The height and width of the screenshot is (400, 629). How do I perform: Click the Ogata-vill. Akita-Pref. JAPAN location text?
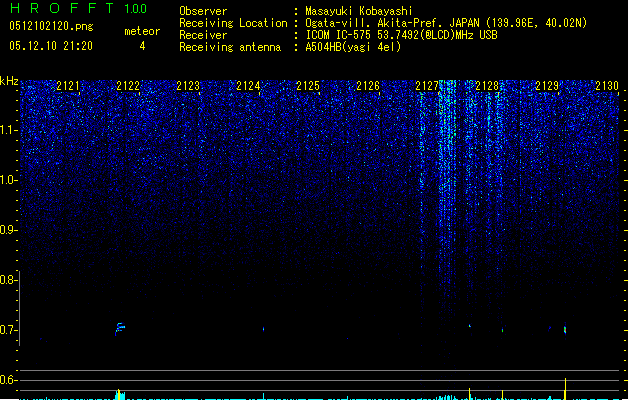(x=446, y=23)
